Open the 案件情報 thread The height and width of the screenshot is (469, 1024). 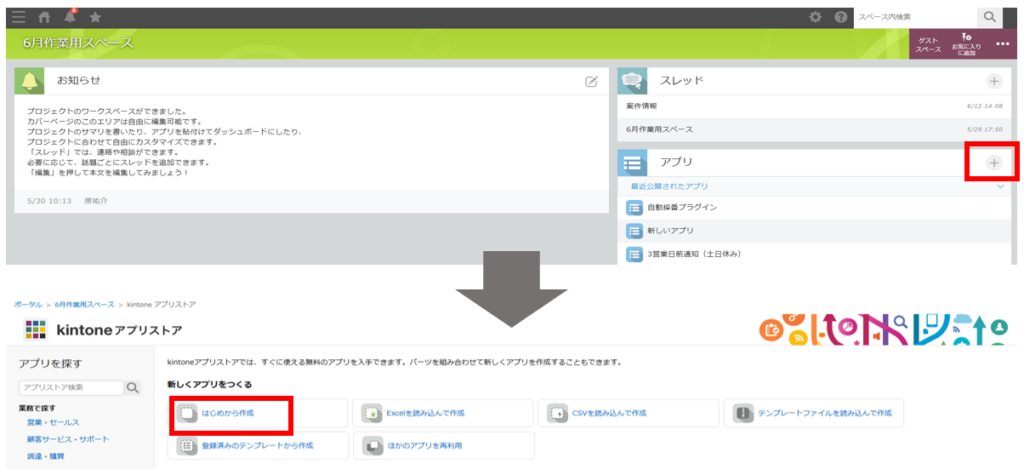(814, 106)
